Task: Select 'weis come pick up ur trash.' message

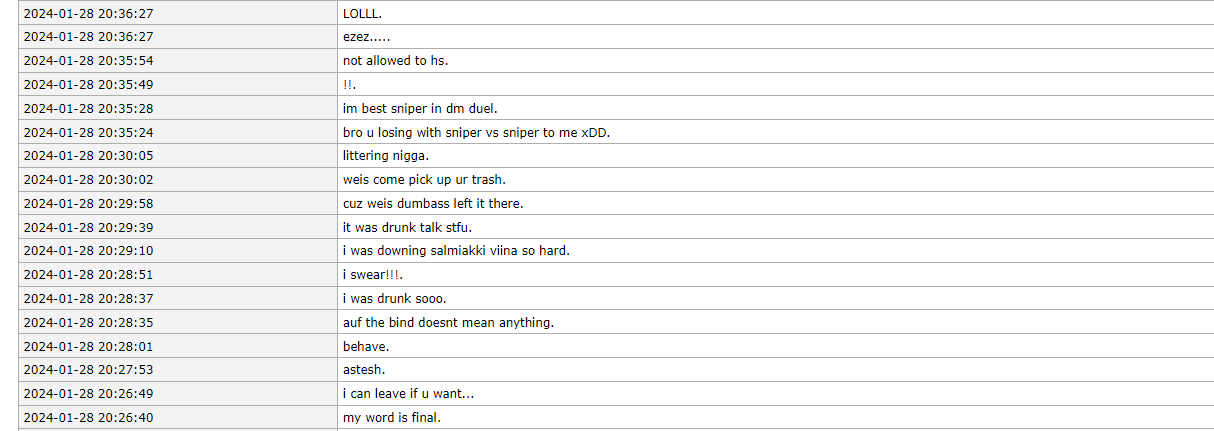Action: 424,180
